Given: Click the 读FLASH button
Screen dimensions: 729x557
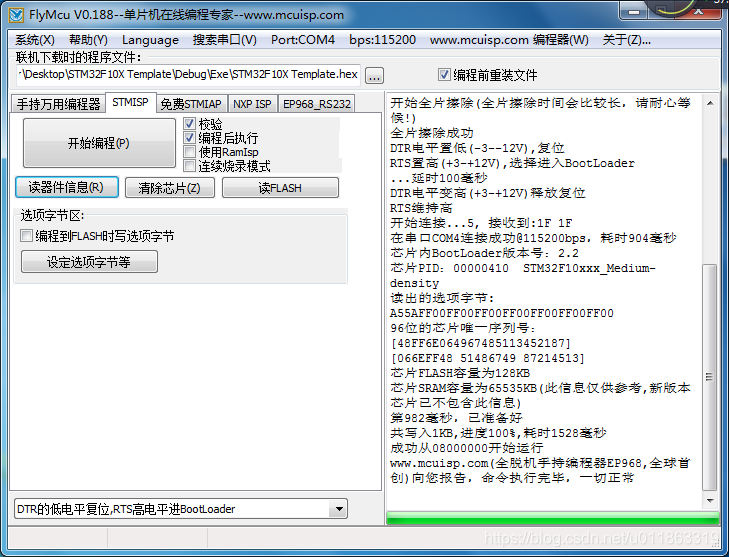Looking at the screenshot, I should tap(280, 188).
